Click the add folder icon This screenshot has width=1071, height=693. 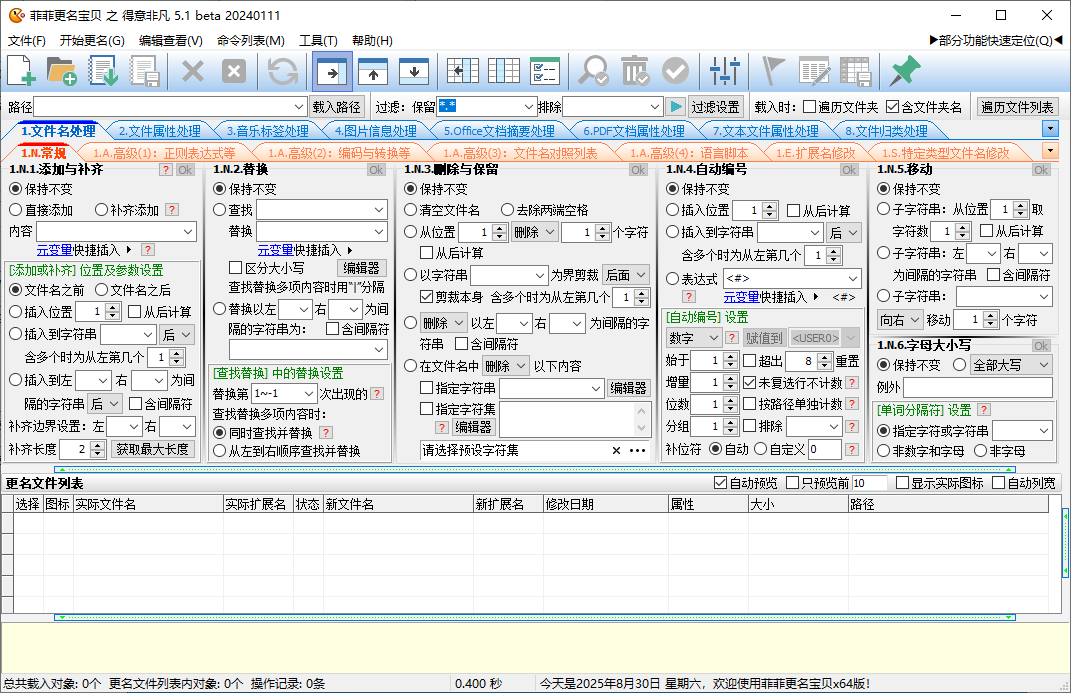[62, 71]
